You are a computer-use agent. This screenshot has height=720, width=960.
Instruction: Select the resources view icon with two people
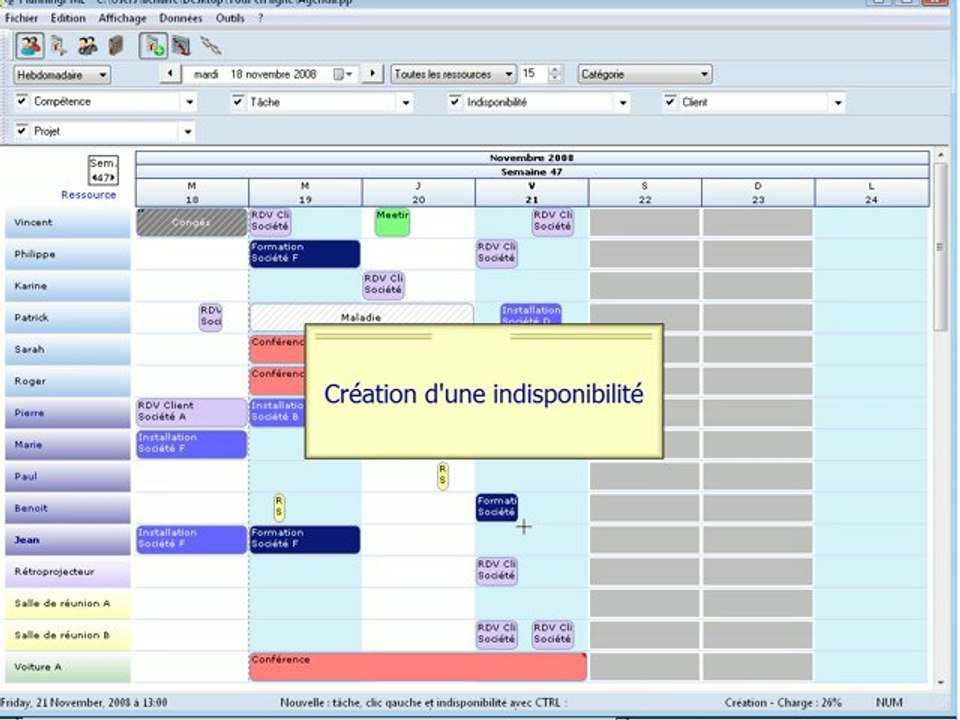29,46
